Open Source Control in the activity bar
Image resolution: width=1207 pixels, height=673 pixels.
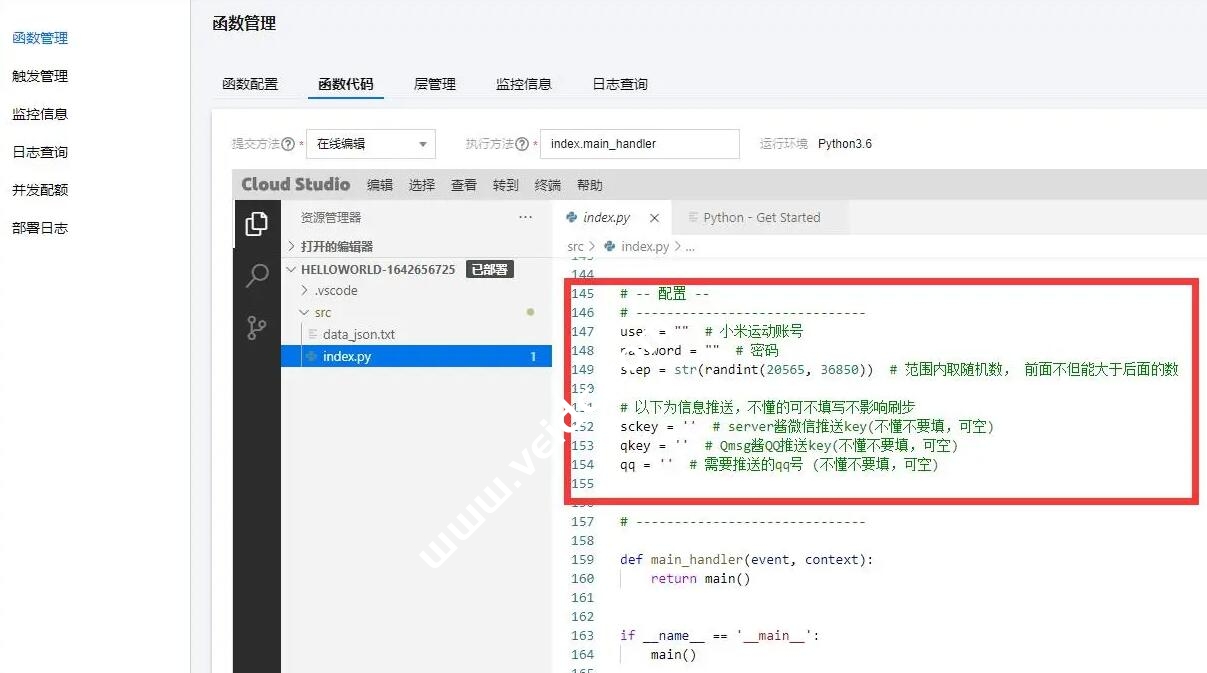[x=257, y=326]
